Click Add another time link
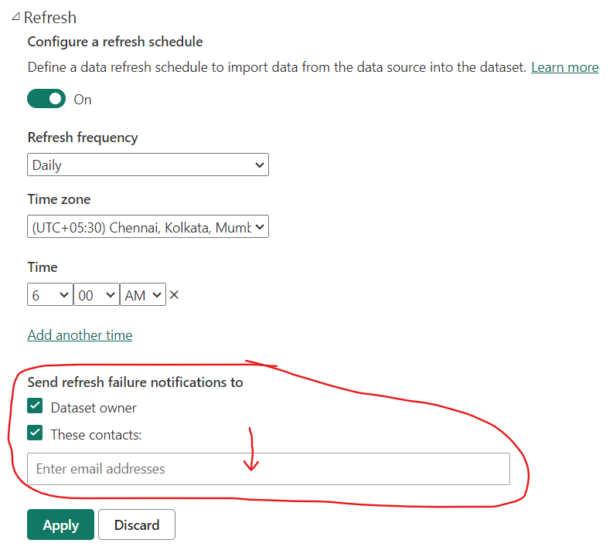 click(x=80, y=335)
